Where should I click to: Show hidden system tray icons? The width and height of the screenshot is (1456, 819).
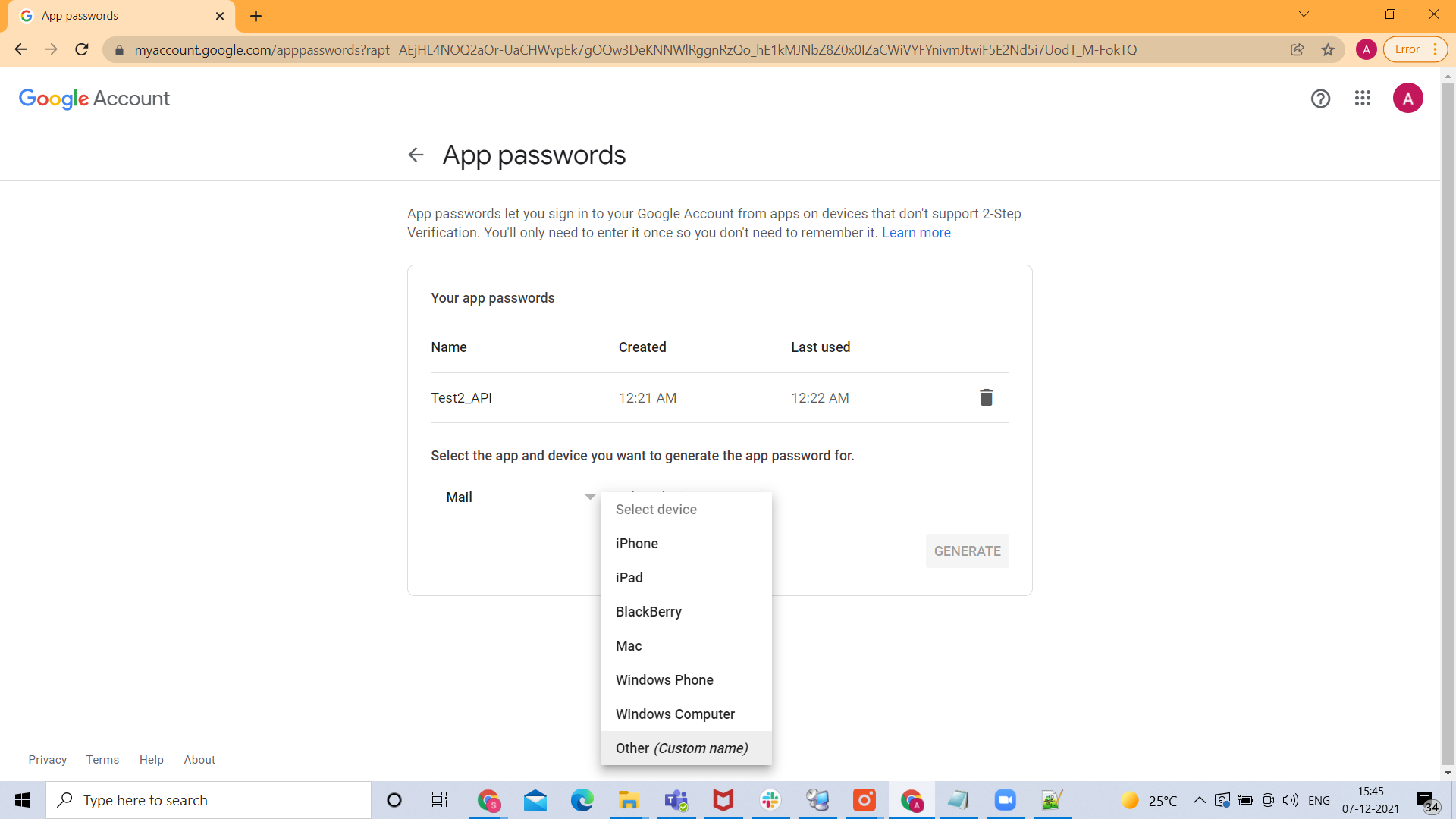(1199, 800)
